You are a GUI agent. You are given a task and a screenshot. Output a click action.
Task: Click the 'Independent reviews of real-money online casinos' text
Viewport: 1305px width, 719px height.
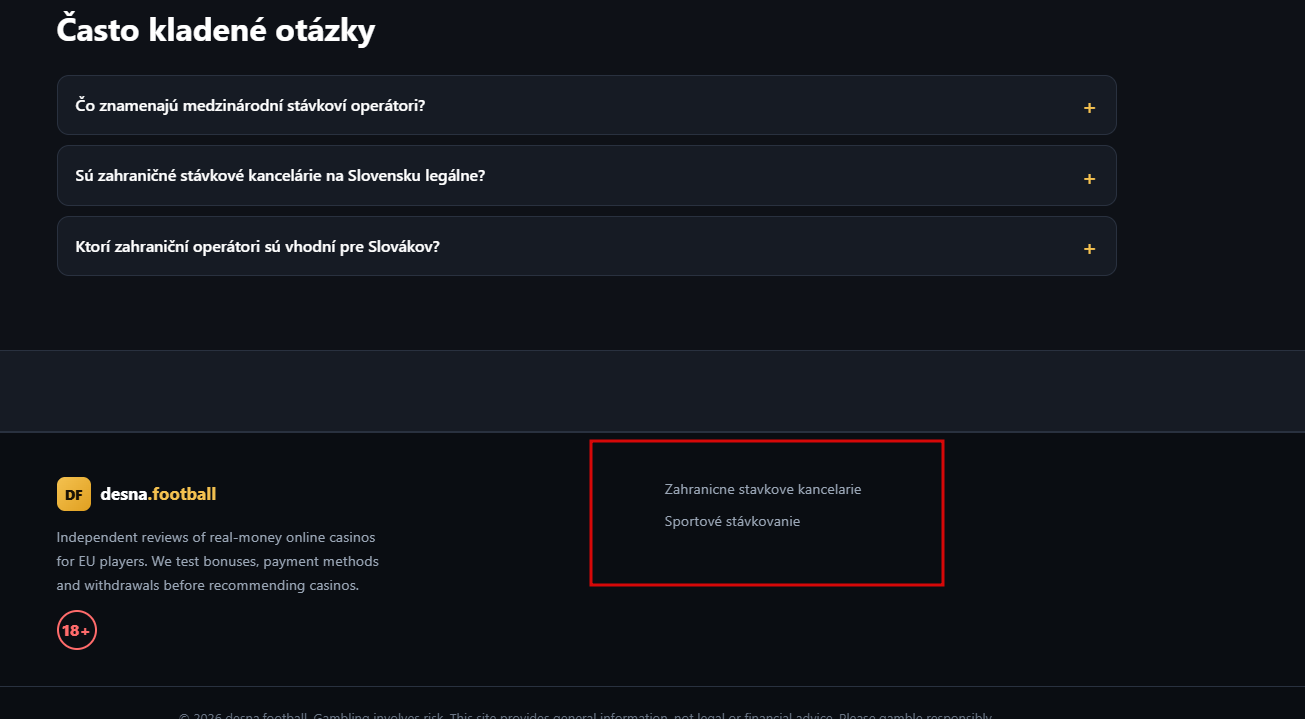tap(216, 538)
